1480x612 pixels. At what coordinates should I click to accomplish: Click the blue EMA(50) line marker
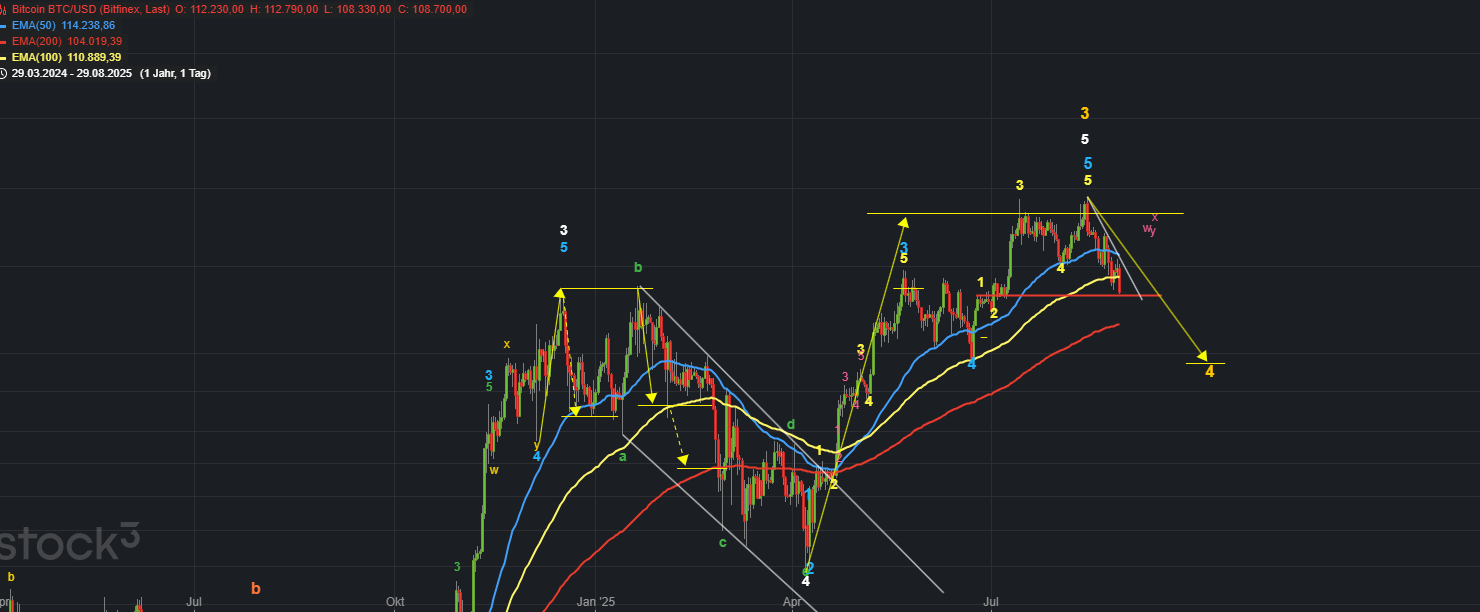[5, 25]
